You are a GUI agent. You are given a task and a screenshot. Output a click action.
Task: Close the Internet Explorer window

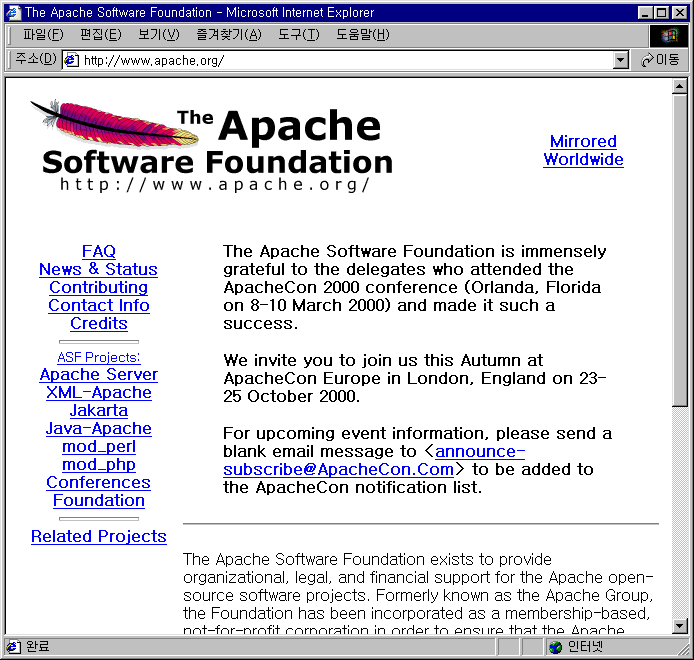[679, 13]
